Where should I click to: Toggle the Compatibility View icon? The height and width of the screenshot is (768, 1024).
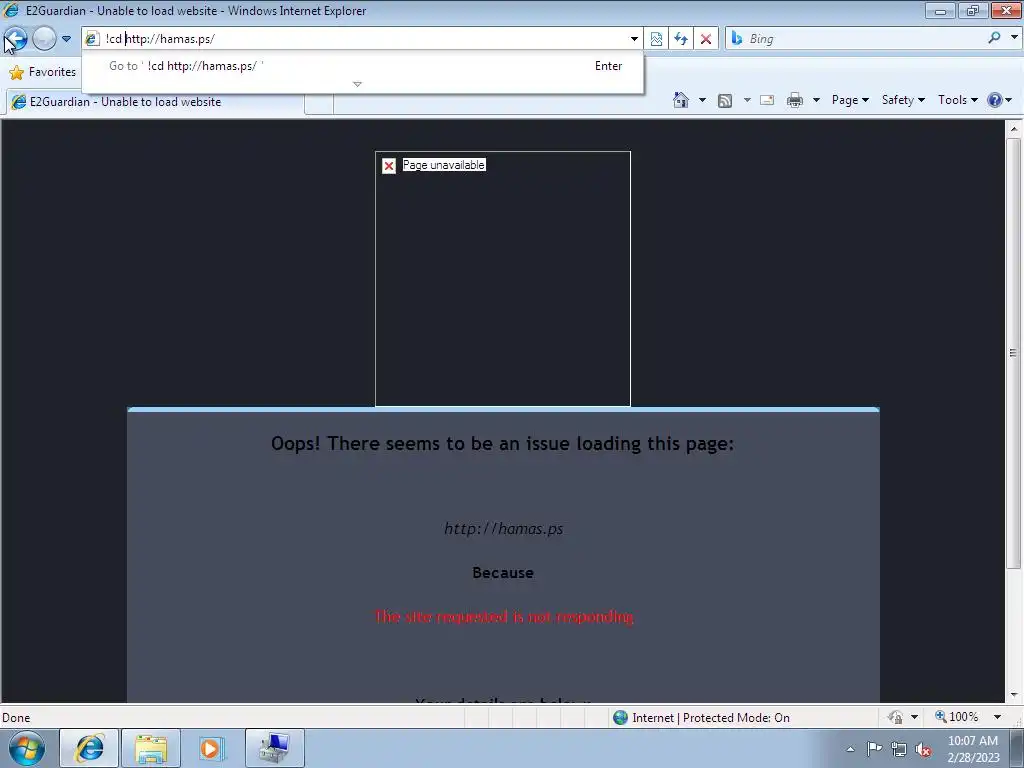(x=656, y=39)
